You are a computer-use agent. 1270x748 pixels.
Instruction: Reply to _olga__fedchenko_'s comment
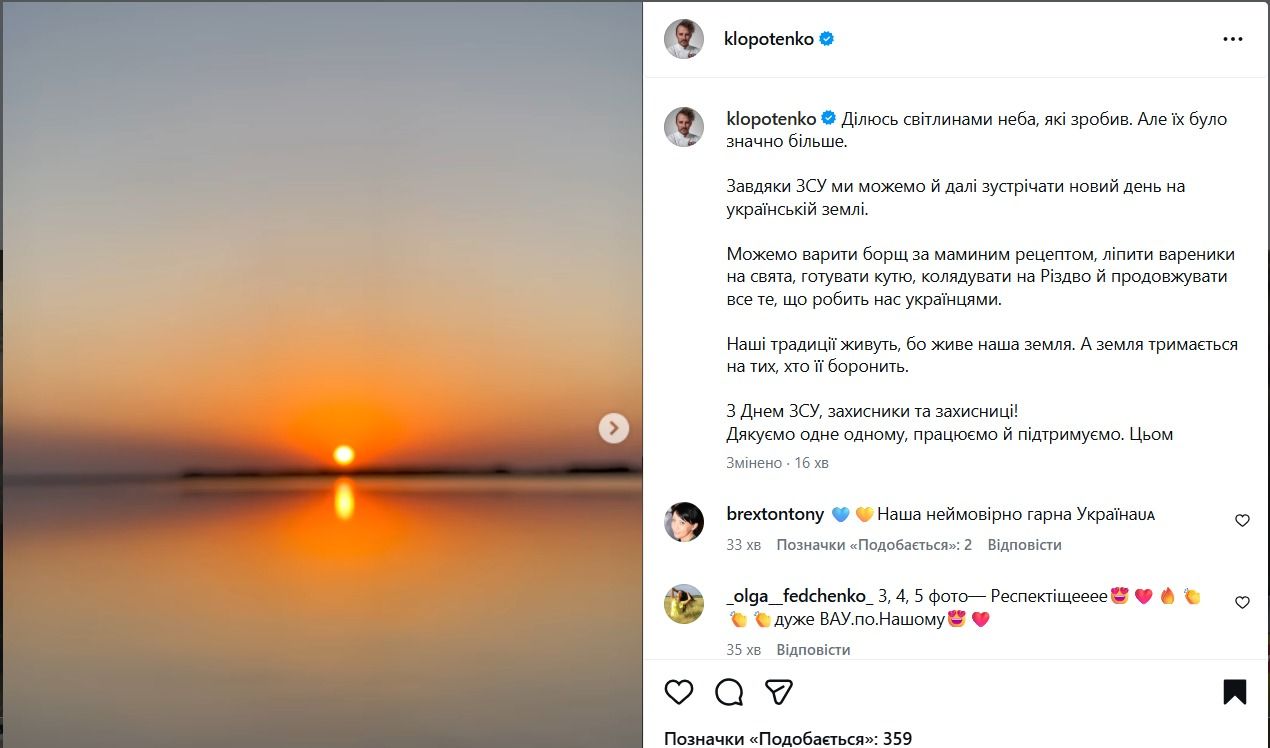(x=813, y=650)
